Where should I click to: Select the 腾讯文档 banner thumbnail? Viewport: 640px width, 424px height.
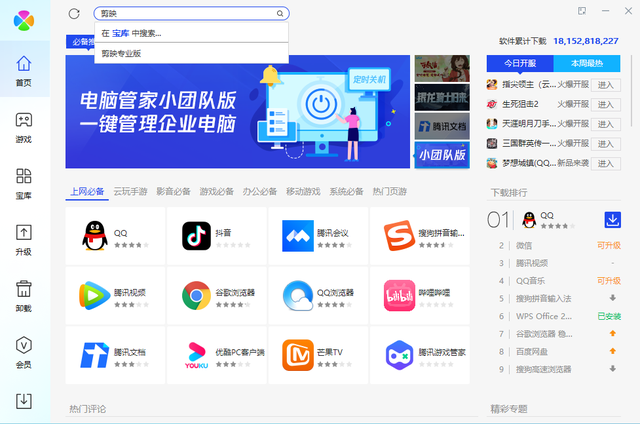442,126
